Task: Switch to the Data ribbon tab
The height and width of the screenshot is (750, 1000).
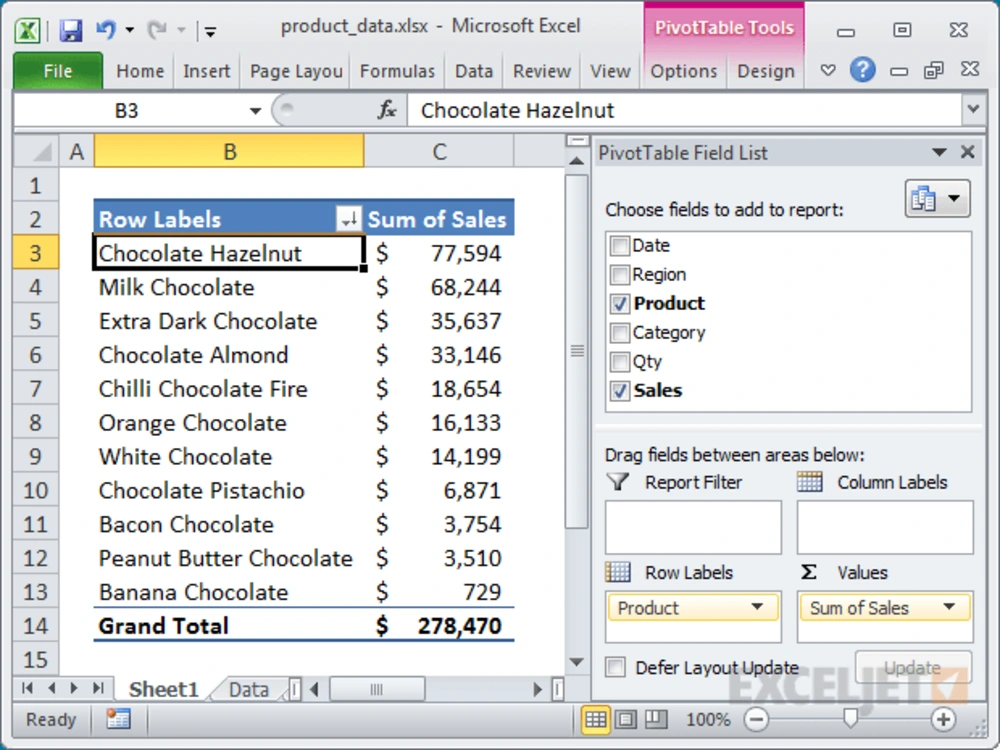Action: tap(473, 71)
